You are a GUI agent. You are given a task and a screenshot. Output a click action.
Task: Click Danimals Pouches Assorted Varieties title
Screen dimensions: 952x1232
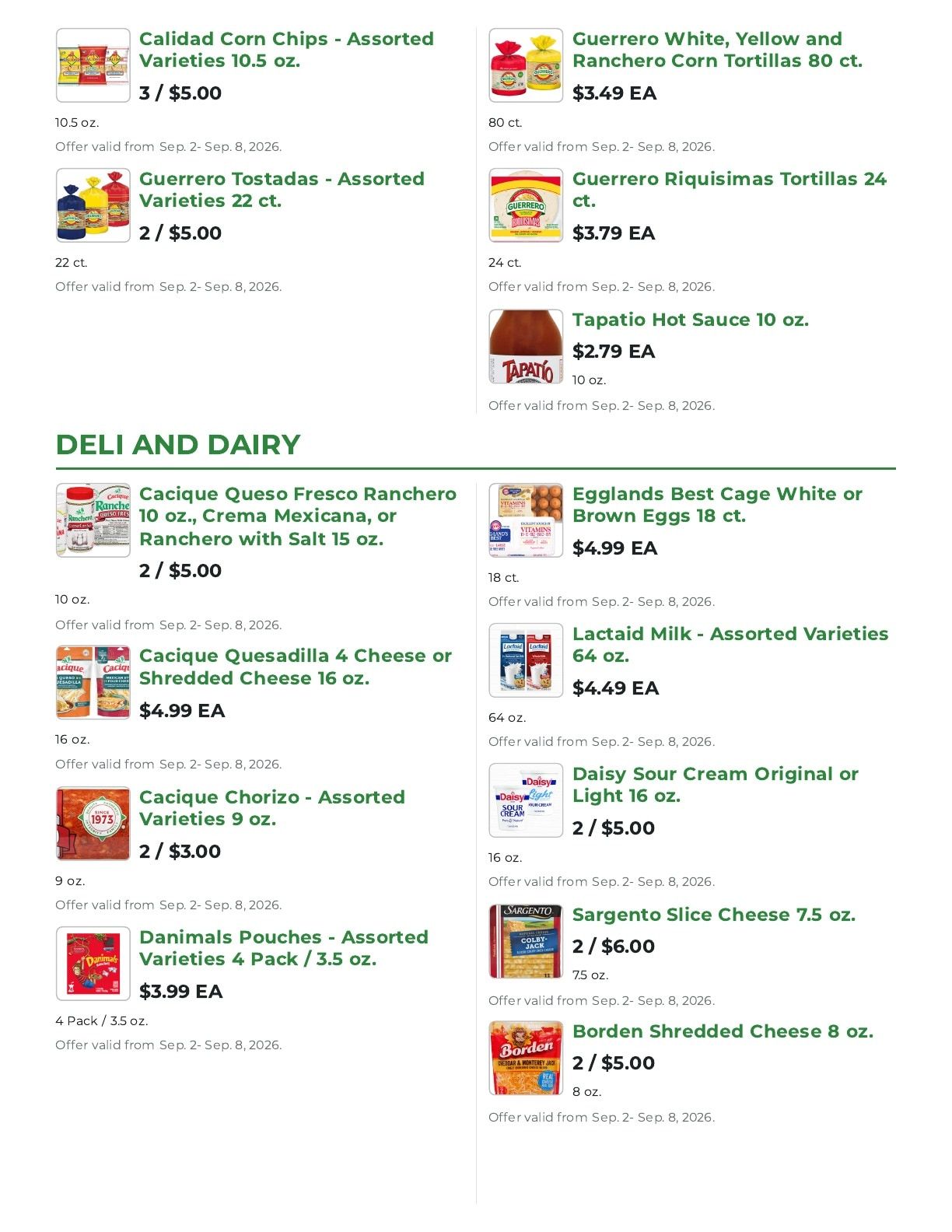(284, 948)
